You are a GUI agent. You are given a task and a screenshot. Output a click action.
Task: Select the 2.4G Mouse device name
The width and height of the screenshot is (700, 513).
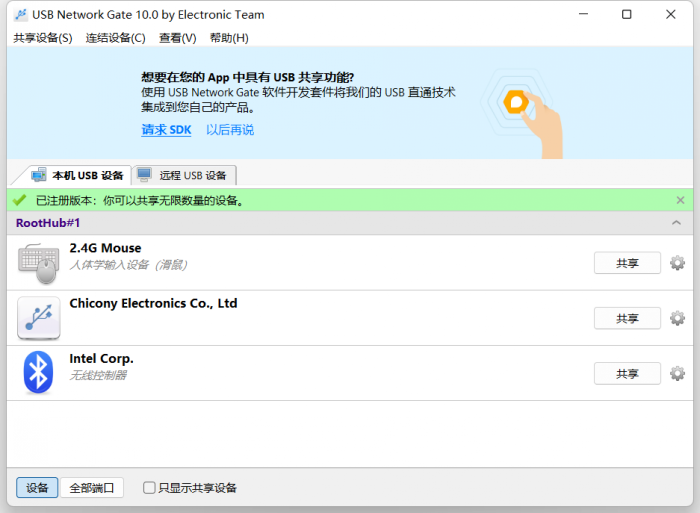click(x=105, y=248)
